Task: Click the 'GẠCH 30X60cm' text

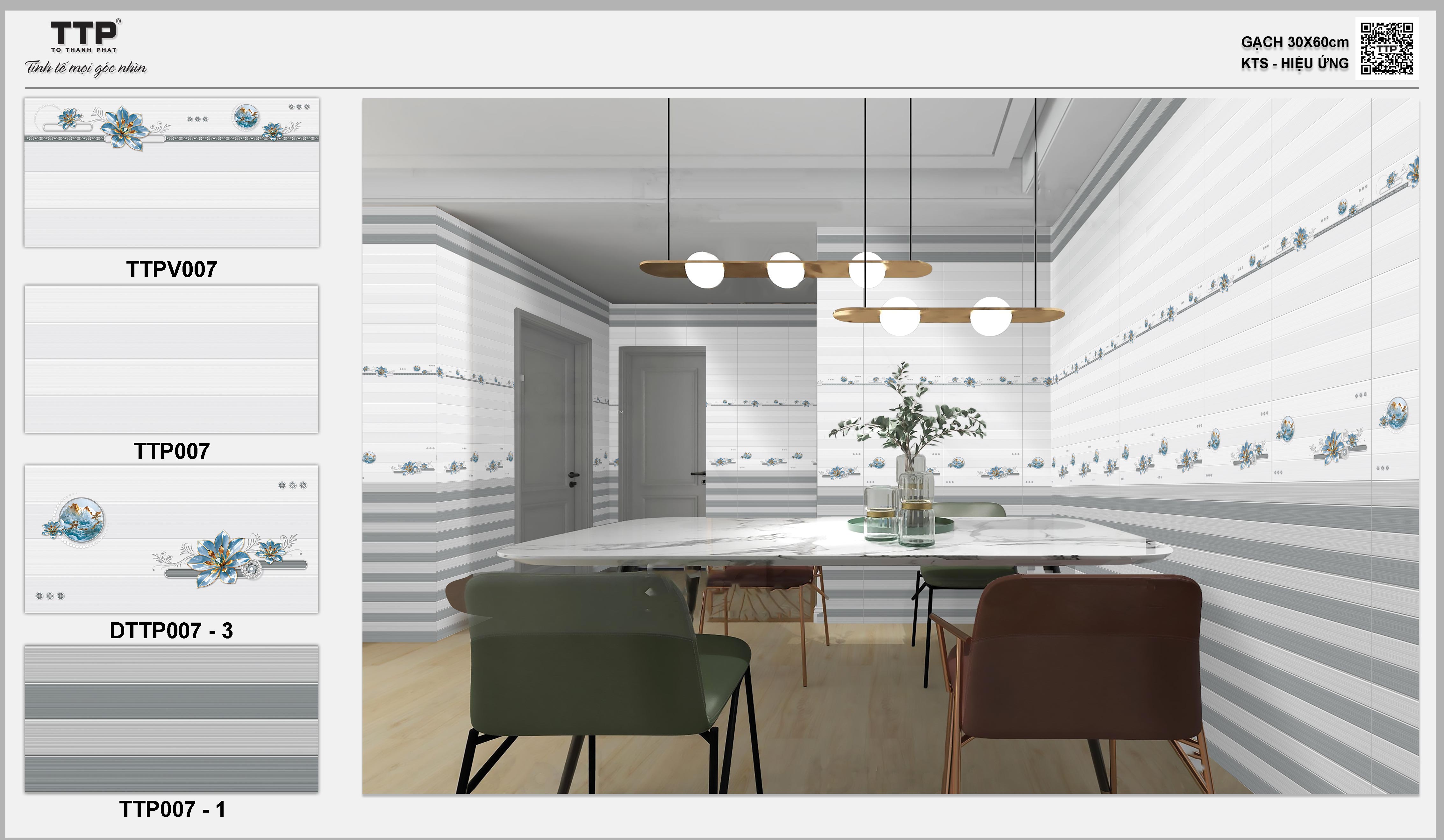Action: pos(1294,42)
